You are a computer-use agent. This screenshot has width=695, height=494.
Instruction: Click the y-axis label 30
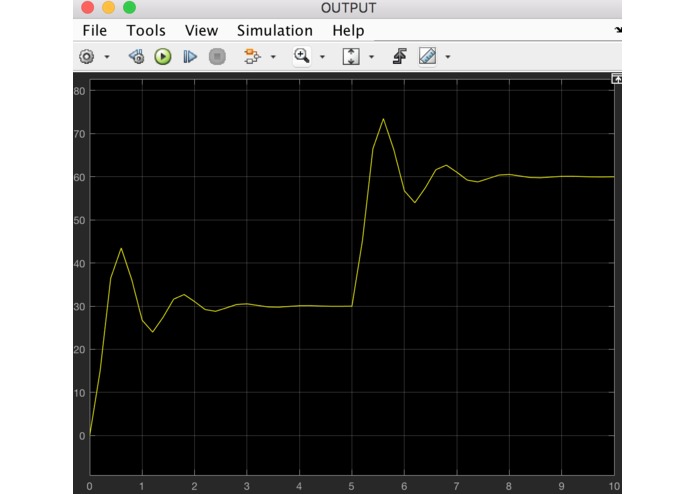pos(79,307)
